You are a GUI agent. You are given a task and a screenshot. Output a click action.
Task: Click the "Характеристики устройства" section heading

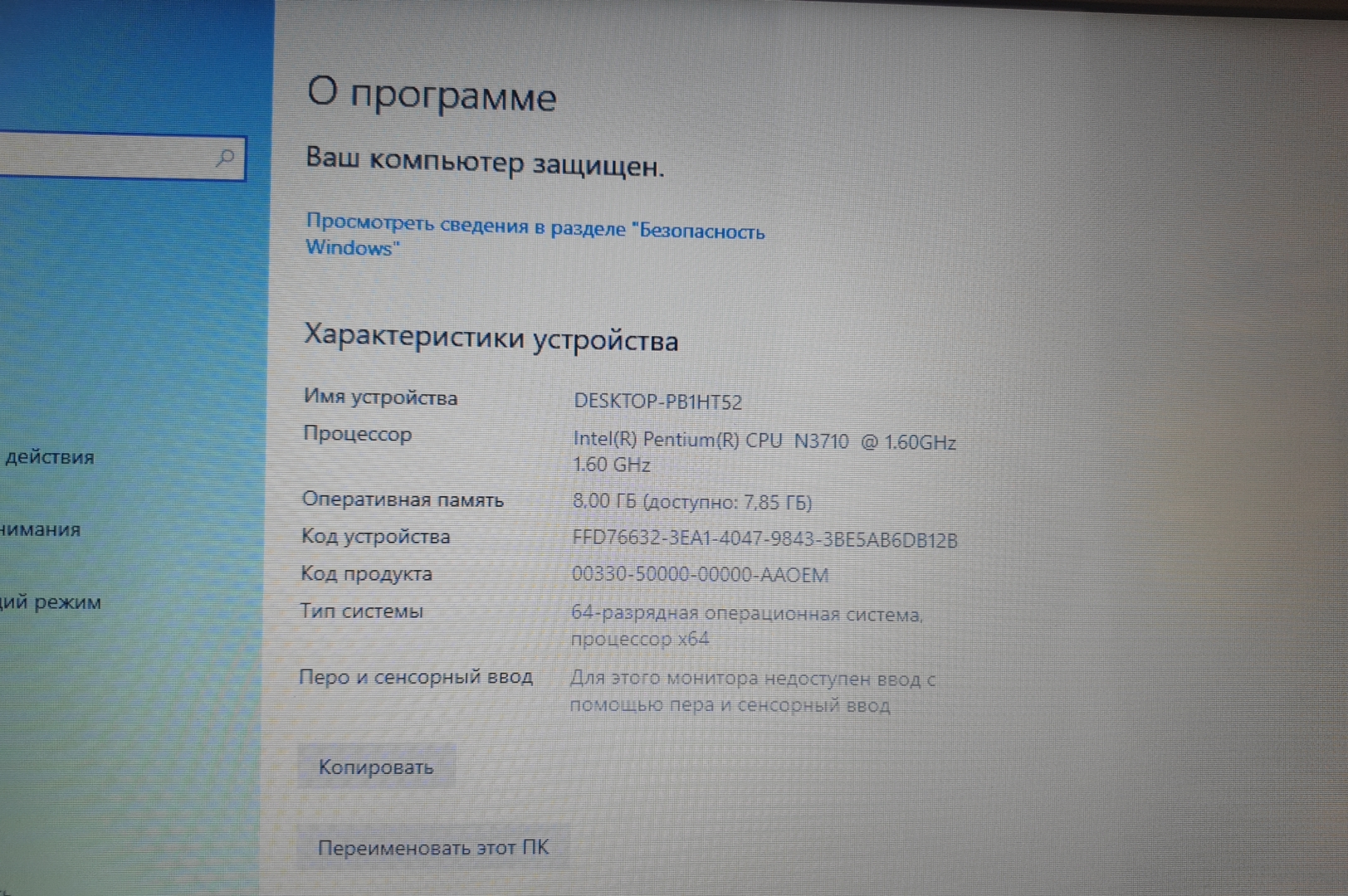tap(491, 338)
